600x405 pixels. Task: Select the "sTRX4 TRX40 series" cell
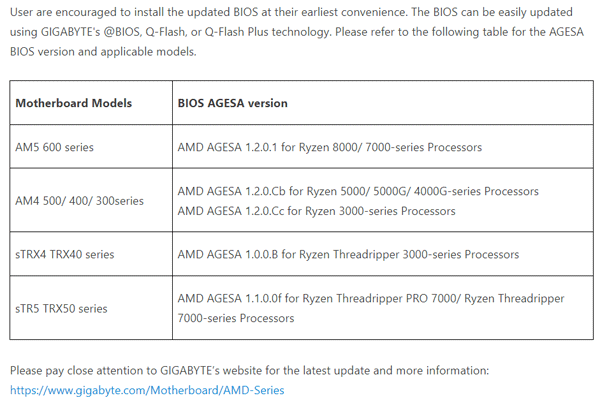coord(64,255)
